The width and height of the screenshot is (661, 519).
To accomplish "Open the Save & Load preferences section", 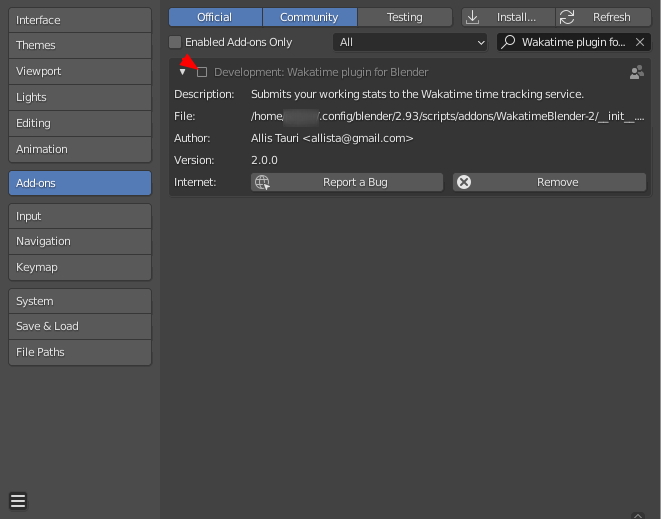I will [80, 326].
